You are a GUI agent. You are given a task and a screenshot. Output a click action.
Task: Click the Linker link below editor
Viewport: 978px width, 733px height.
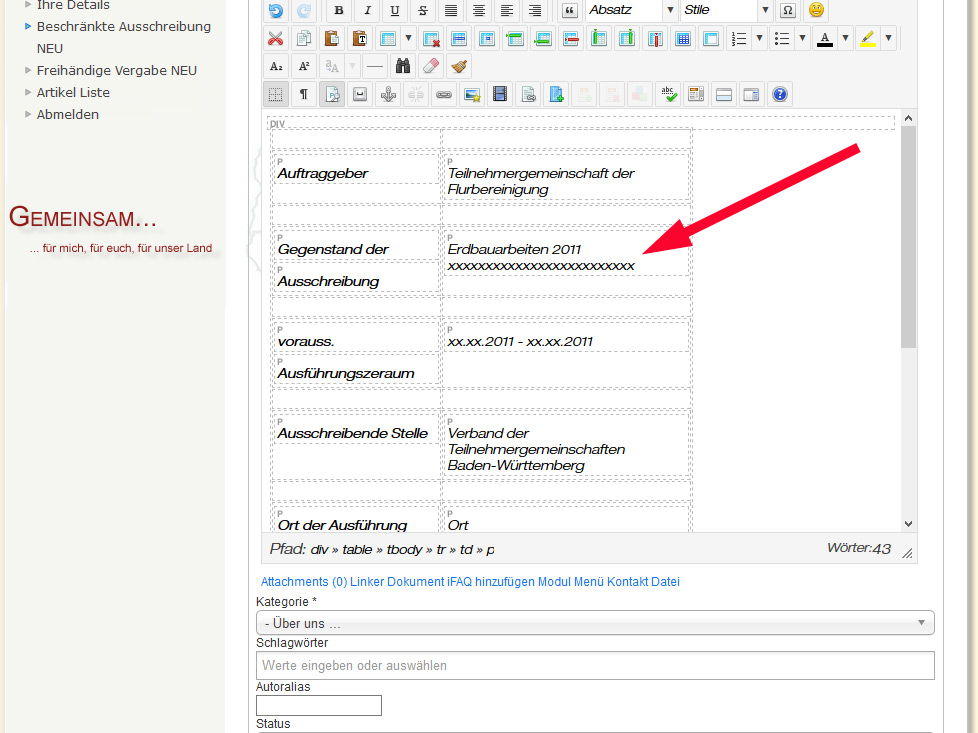click(x=367, y=581)
